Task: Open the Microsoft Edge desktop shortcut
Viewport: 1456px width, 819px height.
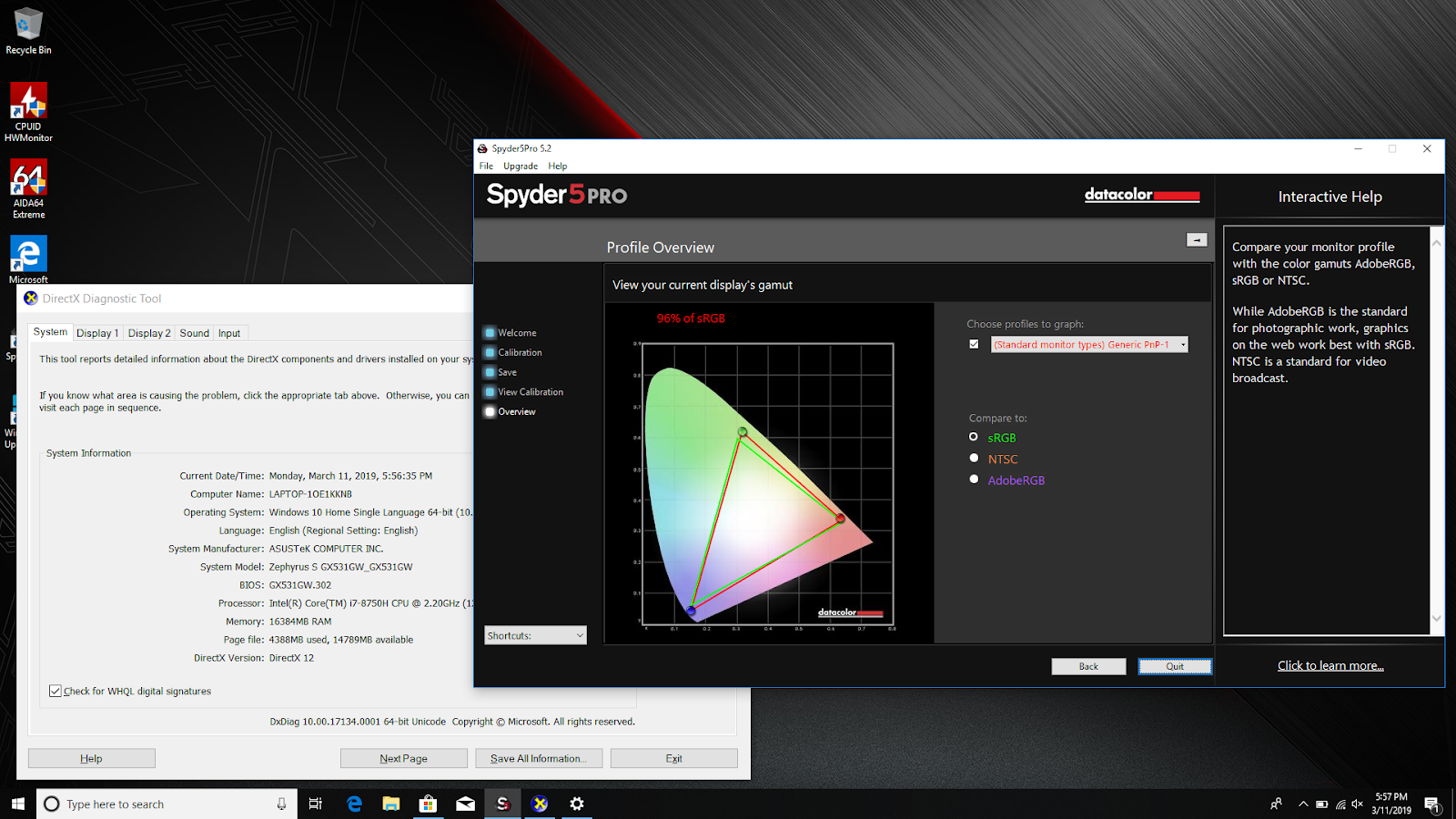Action: tap(28, 259)
